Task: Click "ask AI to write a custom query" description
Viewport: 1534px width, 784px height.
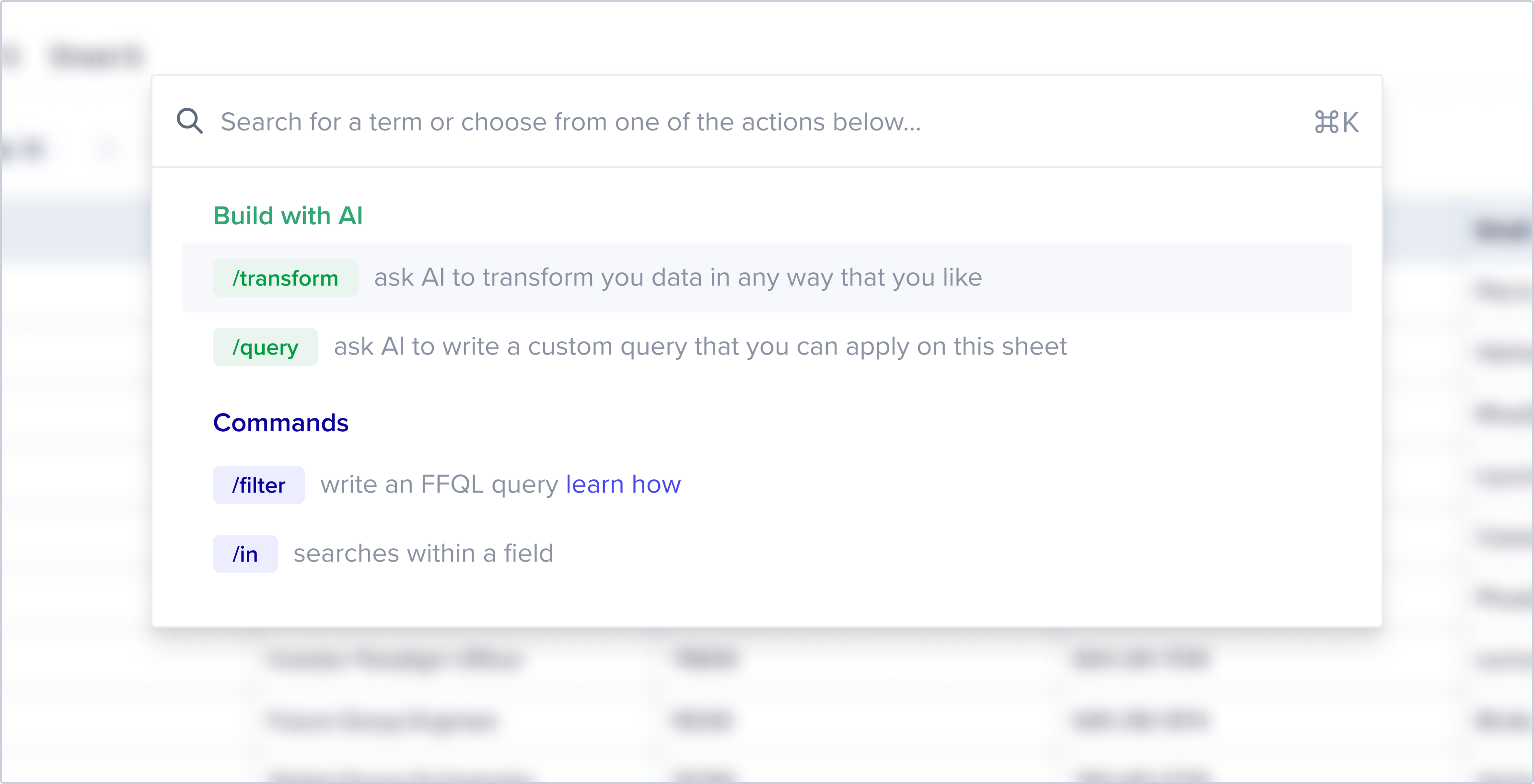Action: [x=700, y=346]
